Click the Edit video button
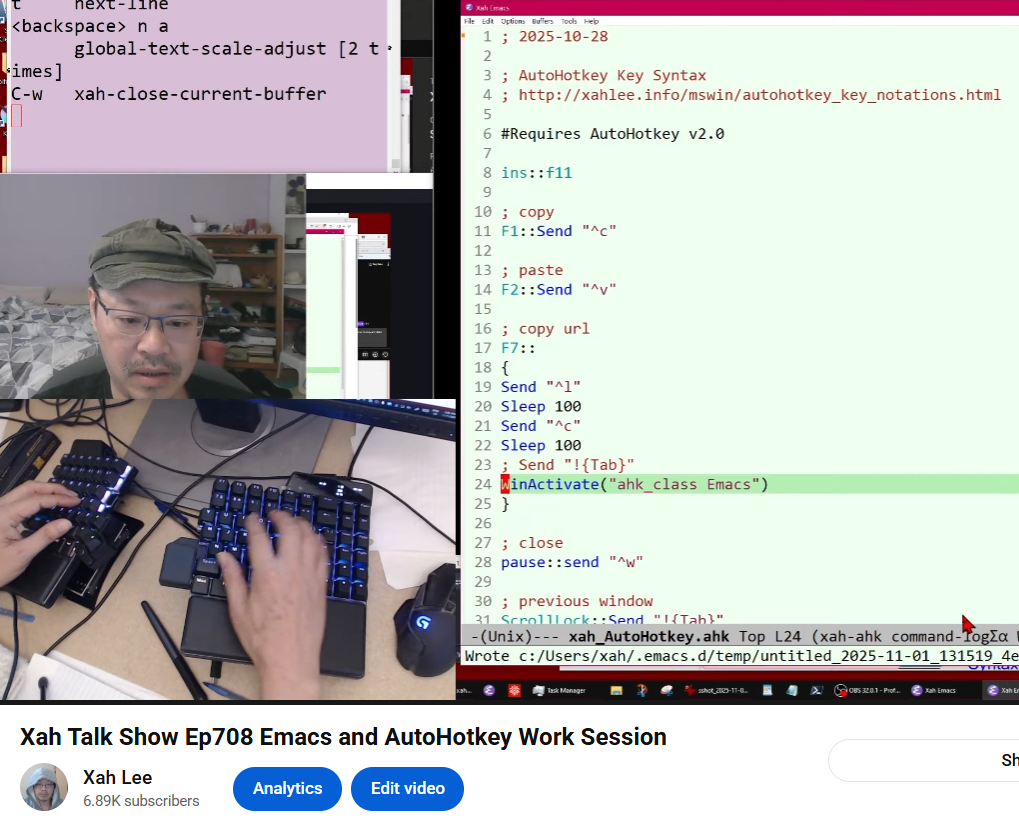Image resolution: width=1019 pixels, height=823 pixels. (407, 788)
